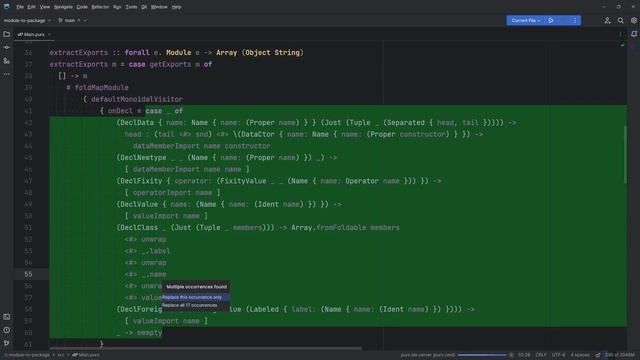Open the Current File run configuration dropdown
640x360 pixels.
click(526, 20)
